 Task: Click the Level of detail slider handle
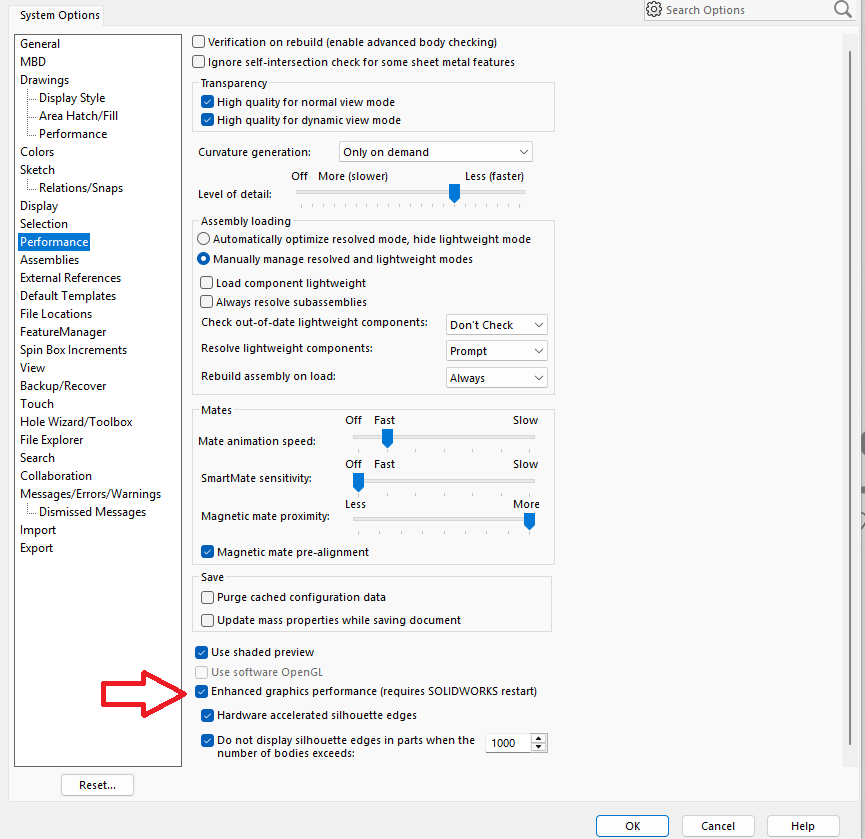(455, 193)
